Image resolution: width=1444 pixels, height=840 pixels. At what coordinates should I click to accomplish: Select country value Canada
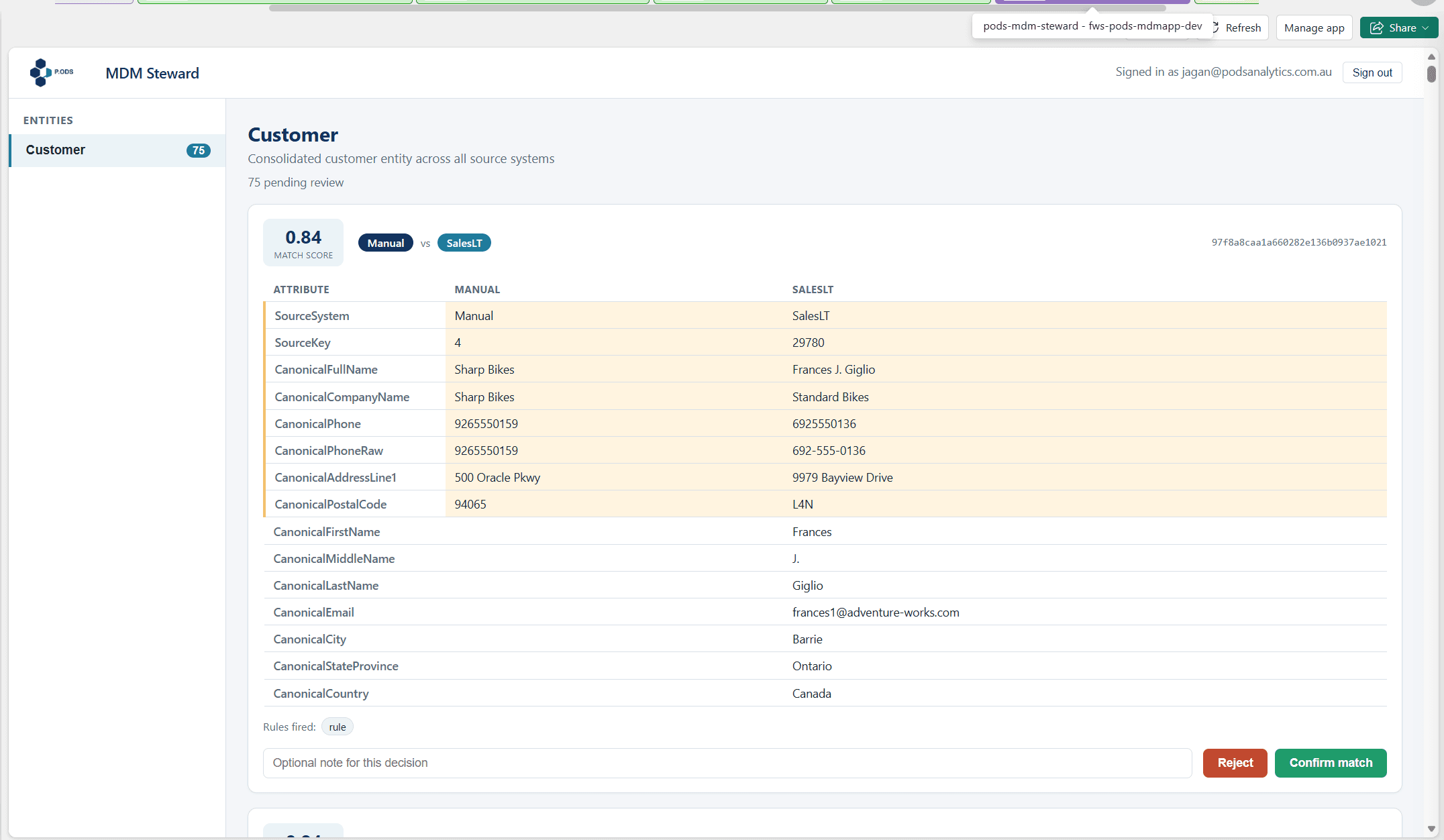[811, 694]
